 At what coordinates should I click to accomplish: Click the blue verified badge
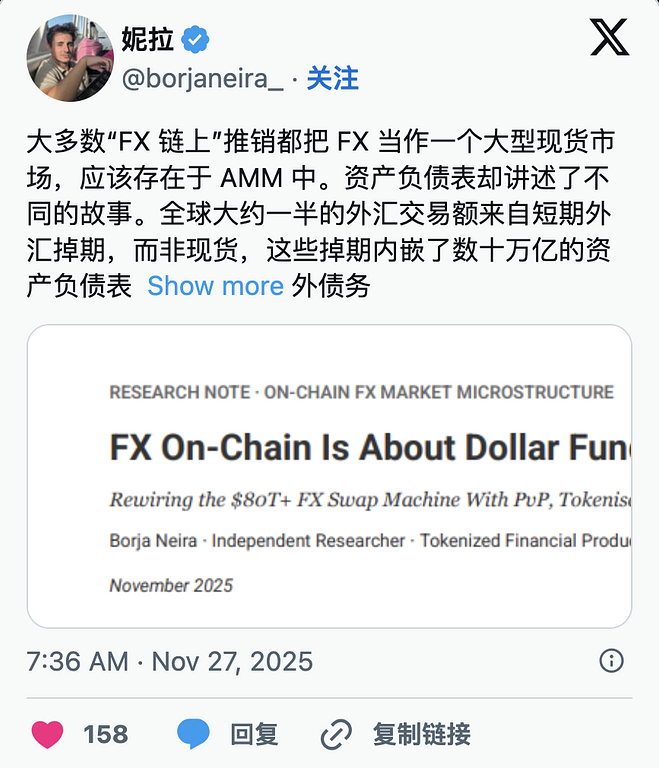pos(198,40)
